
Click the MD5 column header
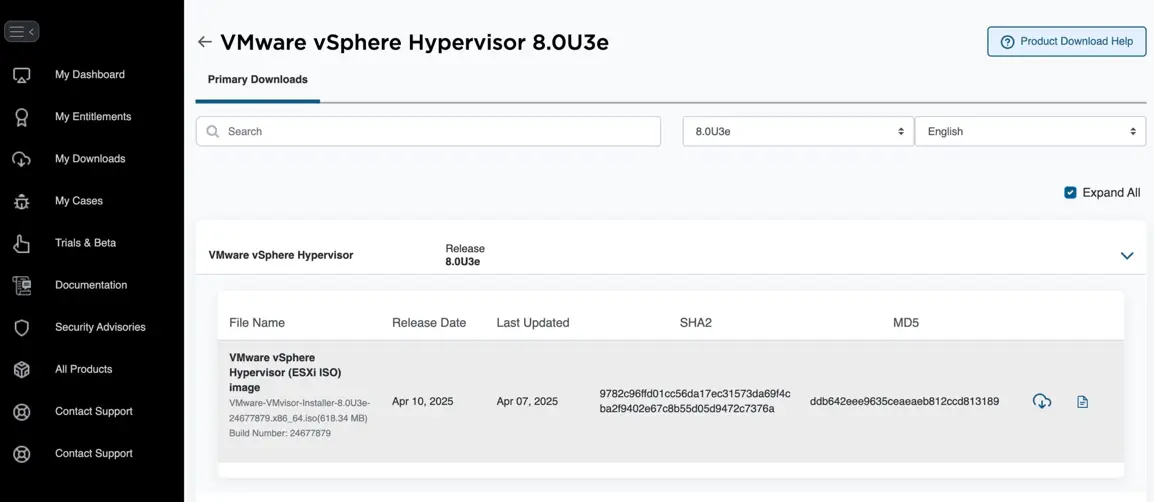pos(906,322)
